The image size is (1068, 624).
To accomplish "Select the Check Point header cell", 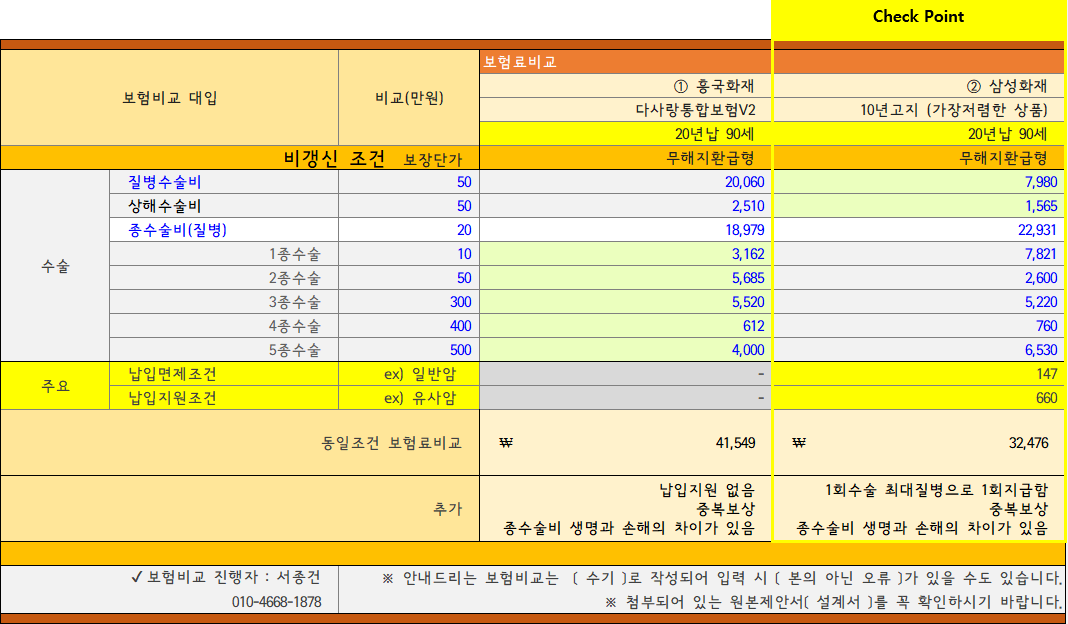I will pos(918,16).
